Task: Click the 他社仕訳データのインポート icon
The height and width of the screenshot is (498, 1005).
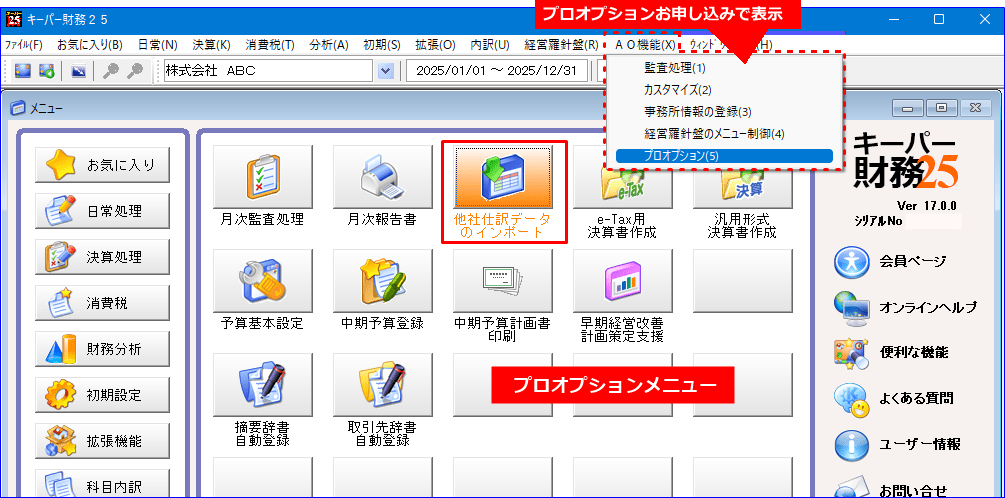Action: point(503,176)
